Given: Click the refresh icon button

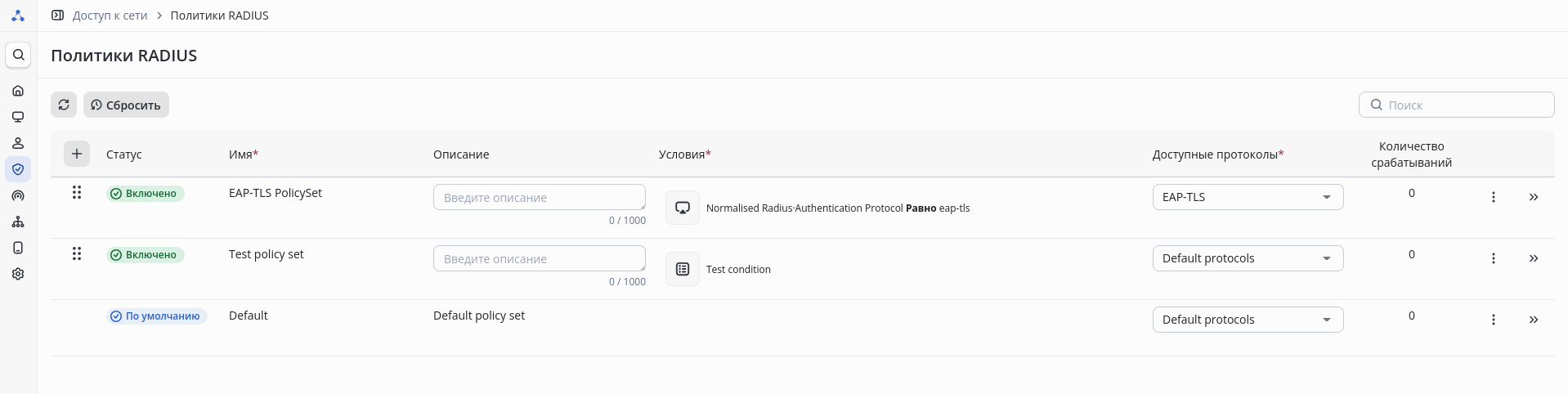Looking at the screenshot, I should [64, 105].
